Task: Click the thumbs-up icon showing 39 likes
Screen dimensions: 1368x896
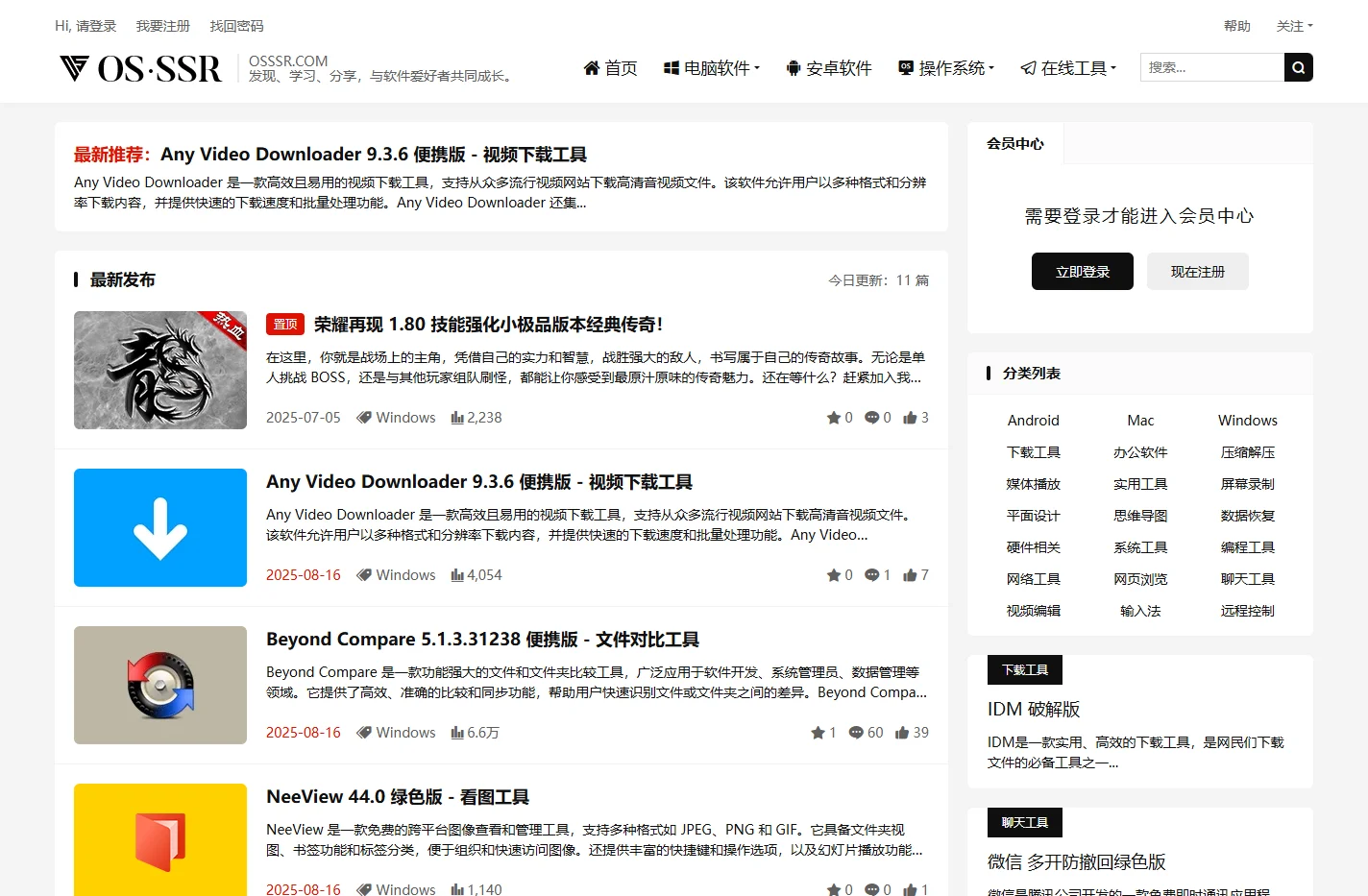Action: tap(902, 733)
